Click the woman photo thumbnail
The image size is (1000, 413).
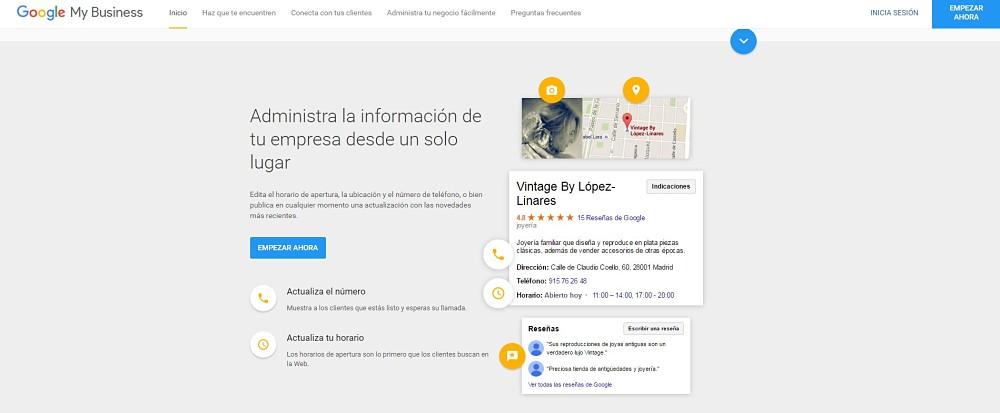552,128
